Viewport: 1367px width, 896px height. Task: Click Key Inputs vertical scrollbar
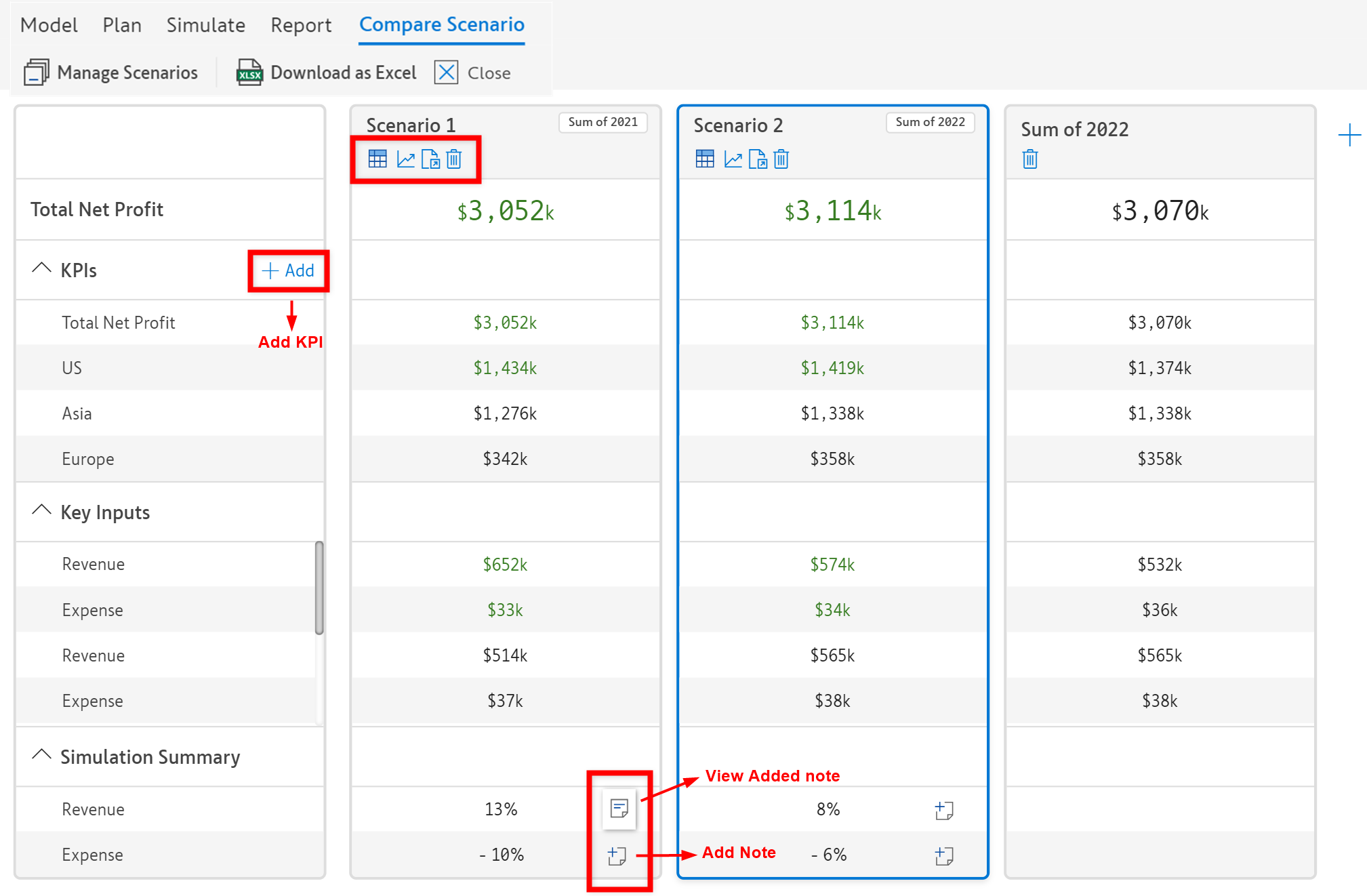319,587
